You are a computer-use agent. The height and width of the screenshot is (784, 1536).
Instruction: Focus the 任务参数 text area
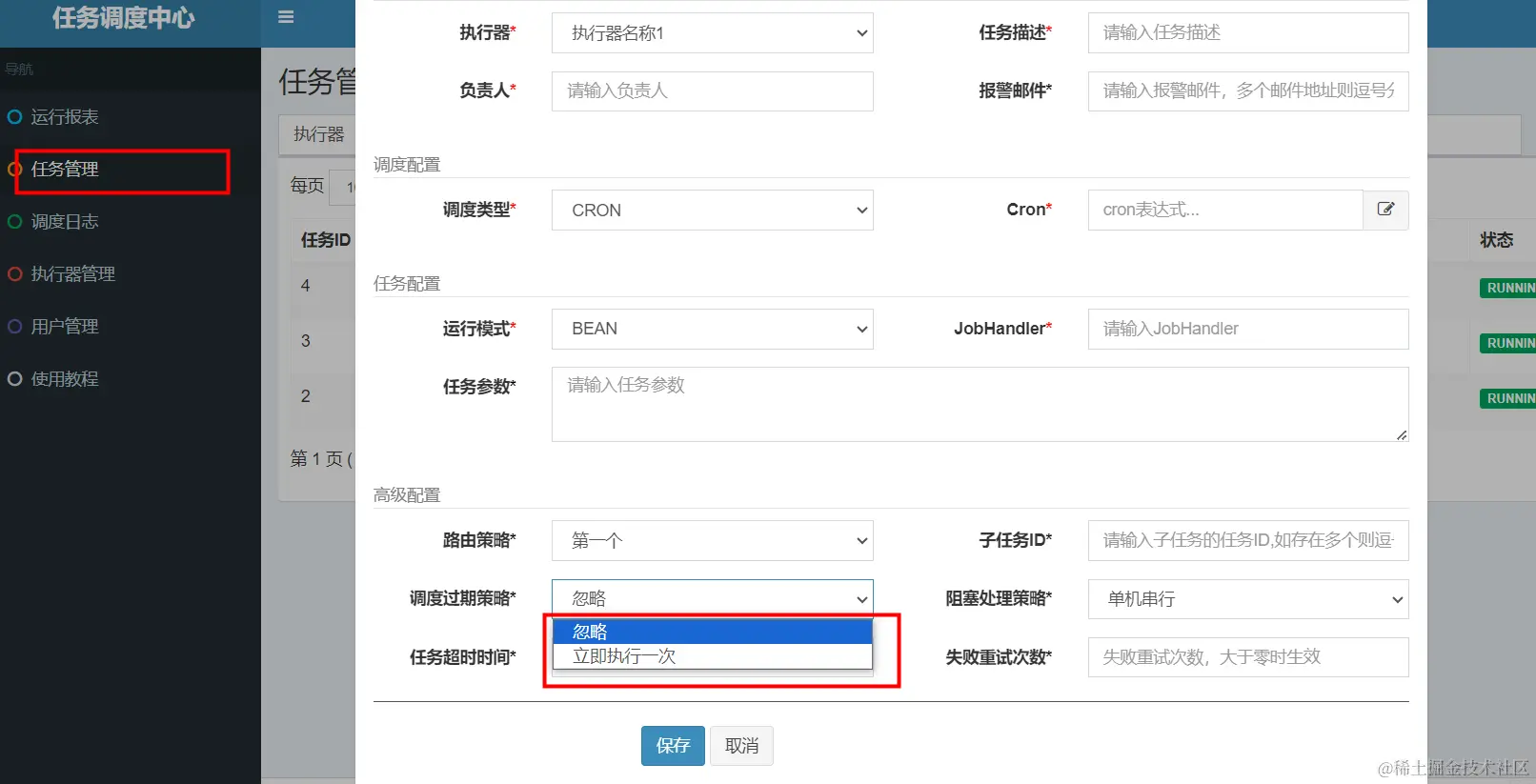(x=980, y=405)
